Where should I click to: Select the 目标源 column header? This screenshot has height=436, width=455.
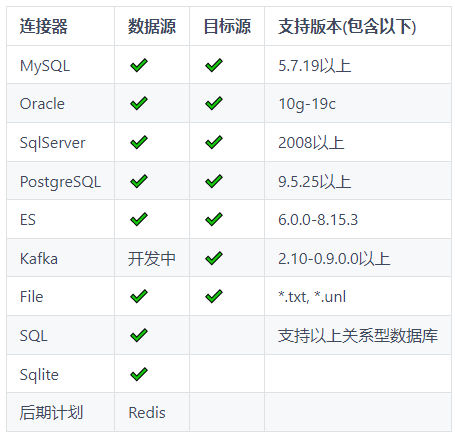point(227,26)
